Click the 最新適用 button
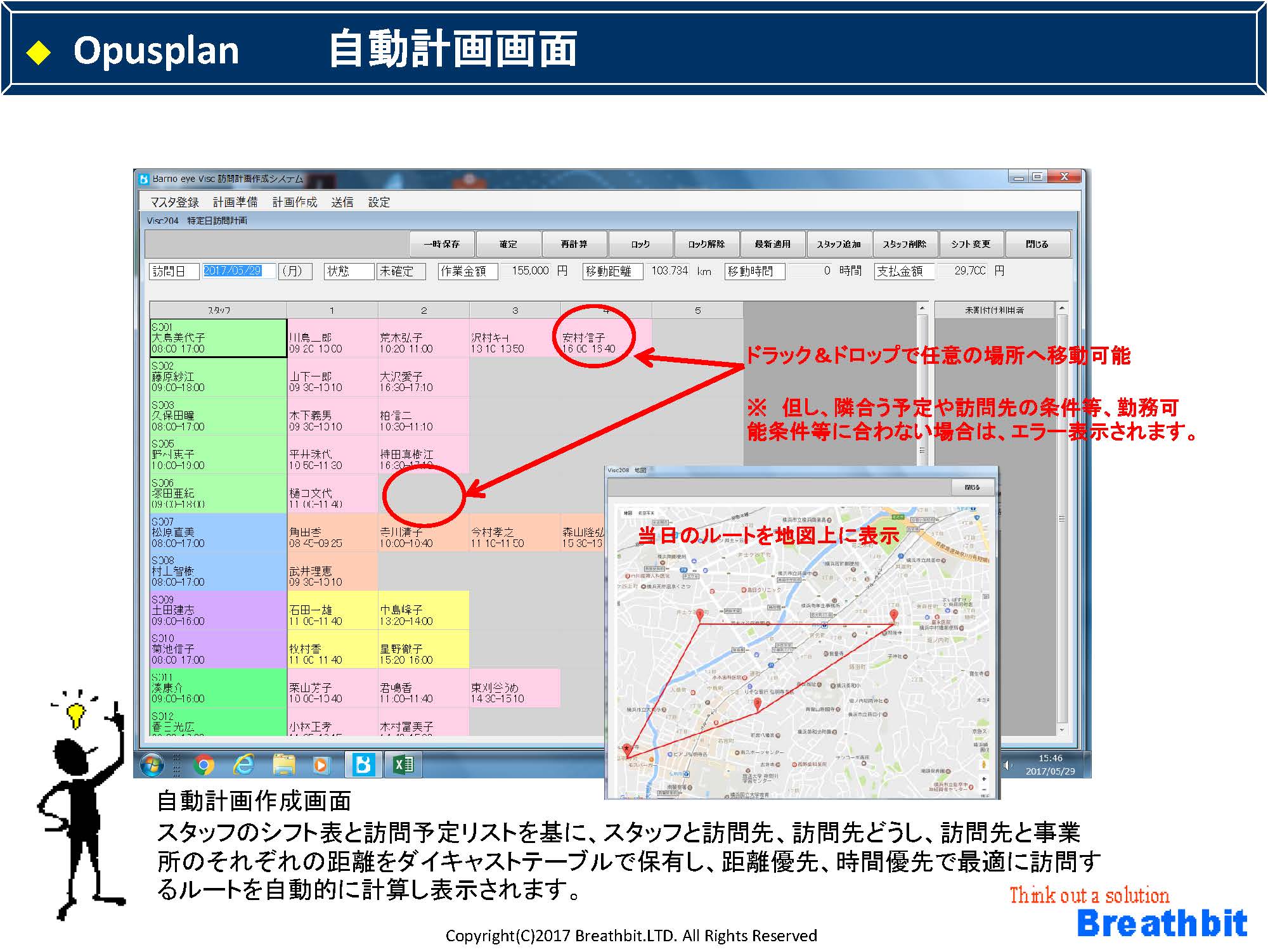This screenshot has height=952, width=1268. click(x=772, y=244)
